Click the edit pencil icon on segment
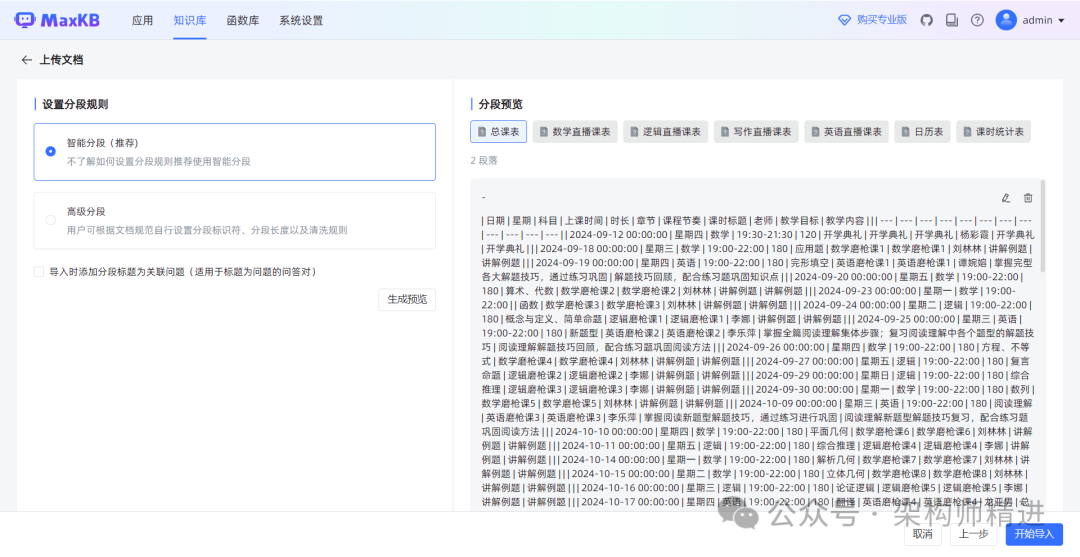The image size is (1080, 557). pos(1006,198)
